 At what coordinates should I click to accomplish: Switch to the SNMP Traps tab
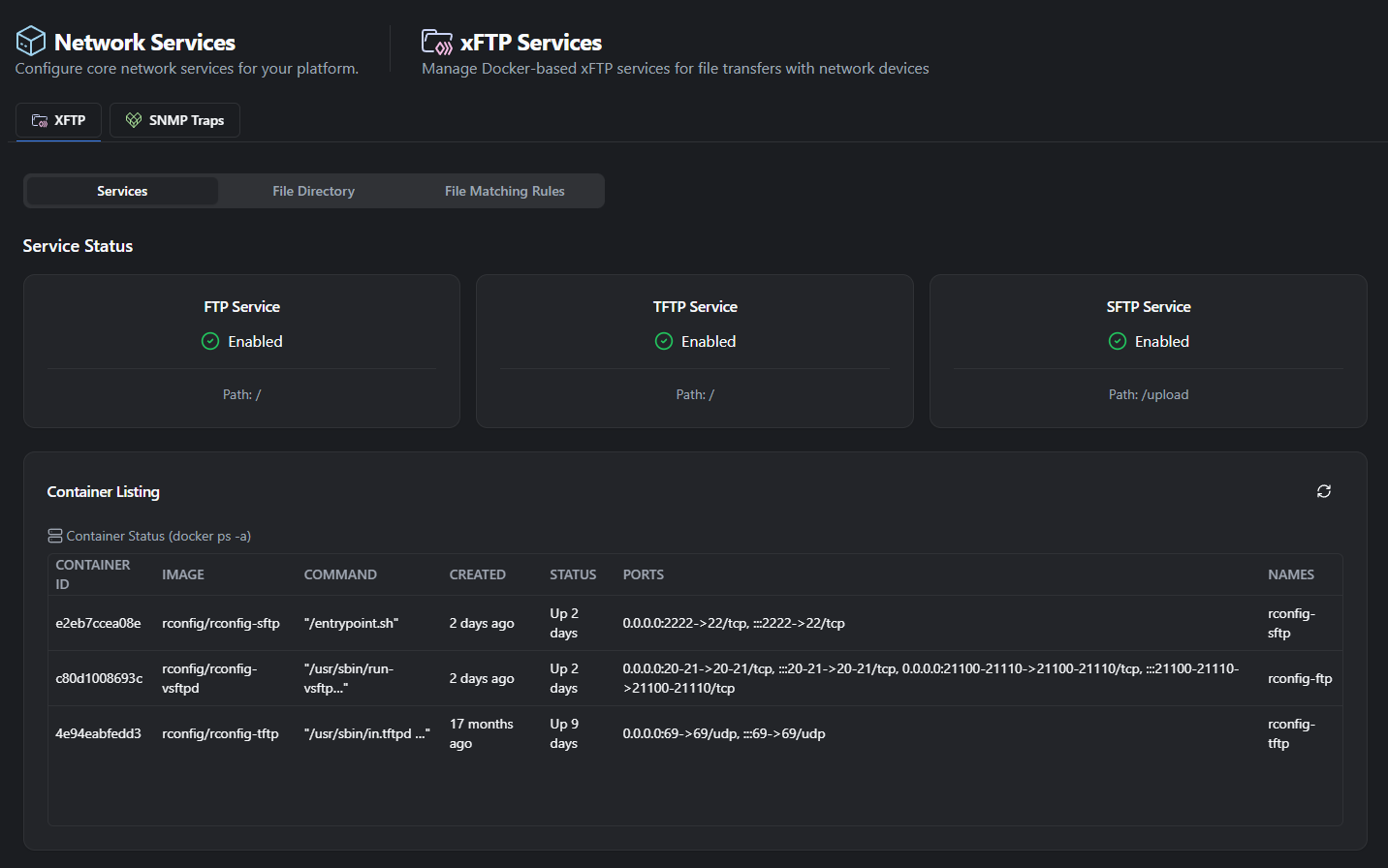(x=174, y=119)
